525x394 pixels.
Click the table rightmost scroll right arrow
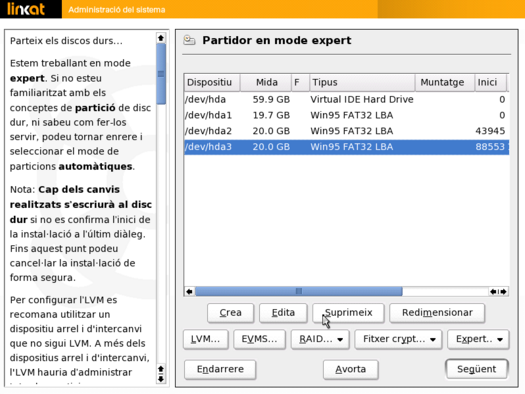(x=504, y=292)
